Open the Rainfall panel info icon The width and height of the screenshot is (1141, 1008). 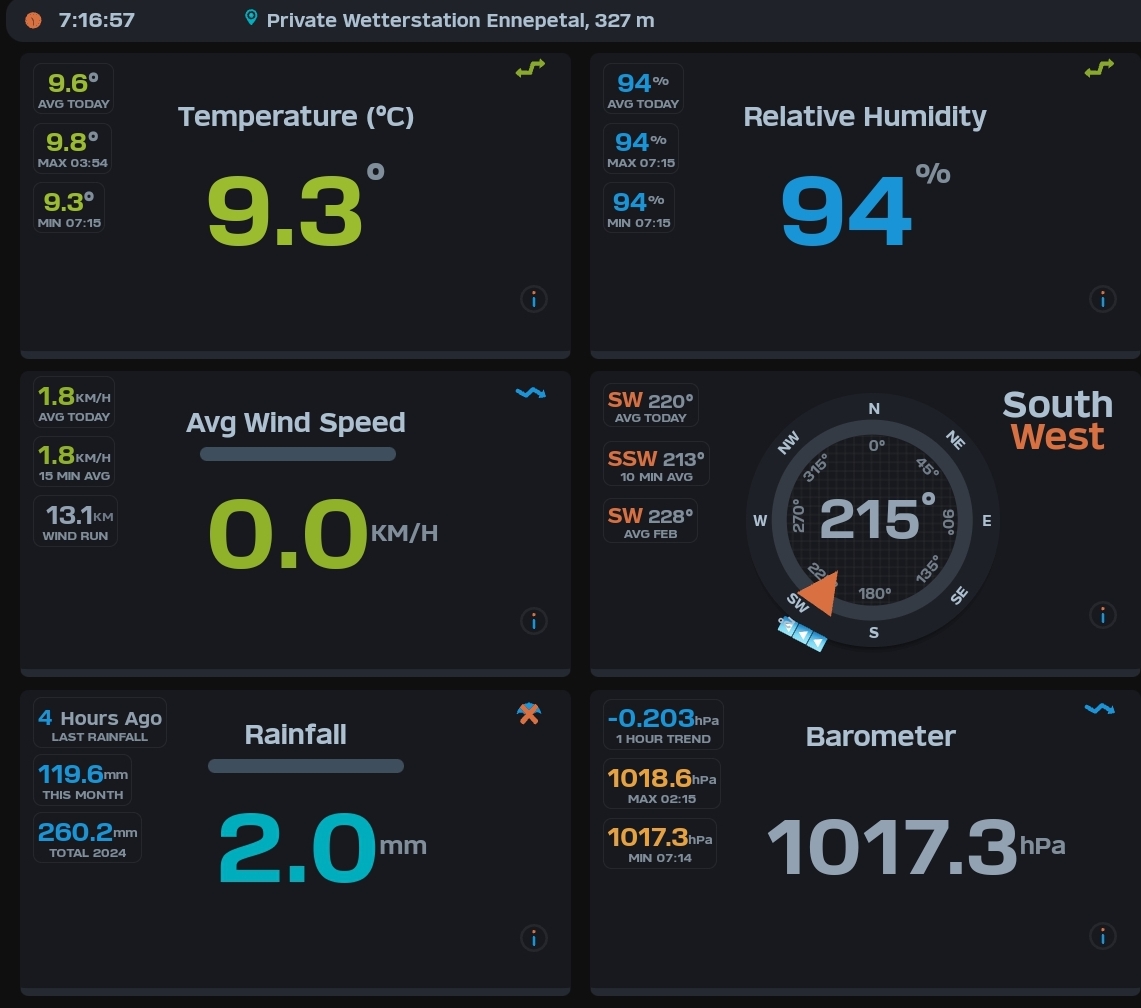534,938
